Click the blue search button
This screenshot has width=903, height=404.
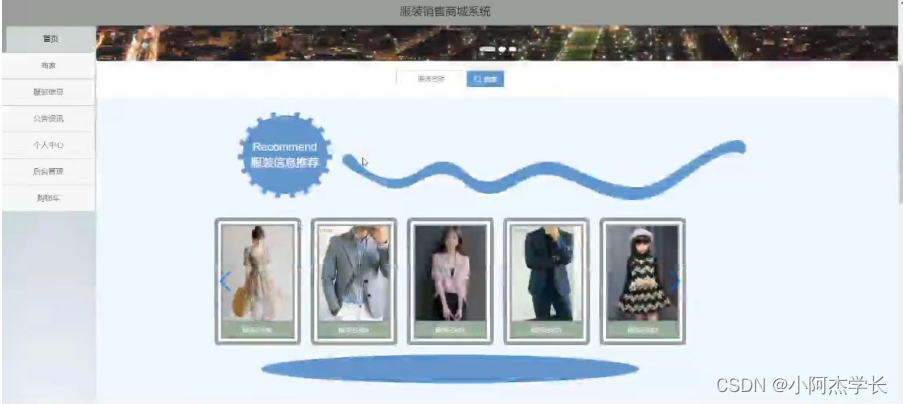[x=485, y=79]
